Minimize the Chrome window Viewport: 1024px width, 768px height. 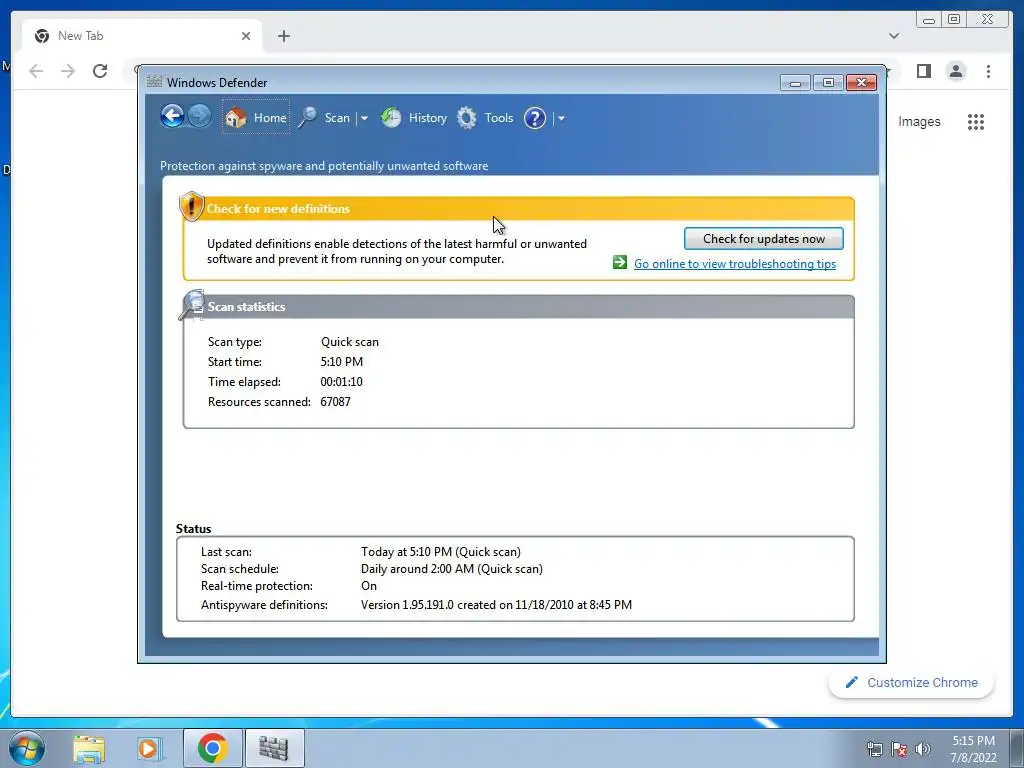coord(929,20)
